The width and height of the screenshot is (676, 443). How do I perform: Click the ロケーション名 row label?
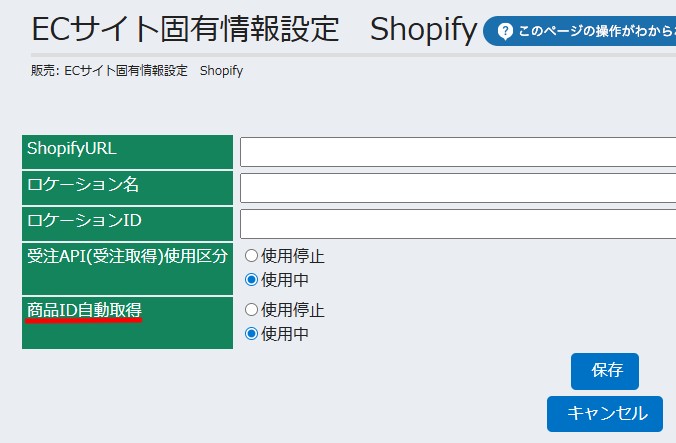[83, 185]
